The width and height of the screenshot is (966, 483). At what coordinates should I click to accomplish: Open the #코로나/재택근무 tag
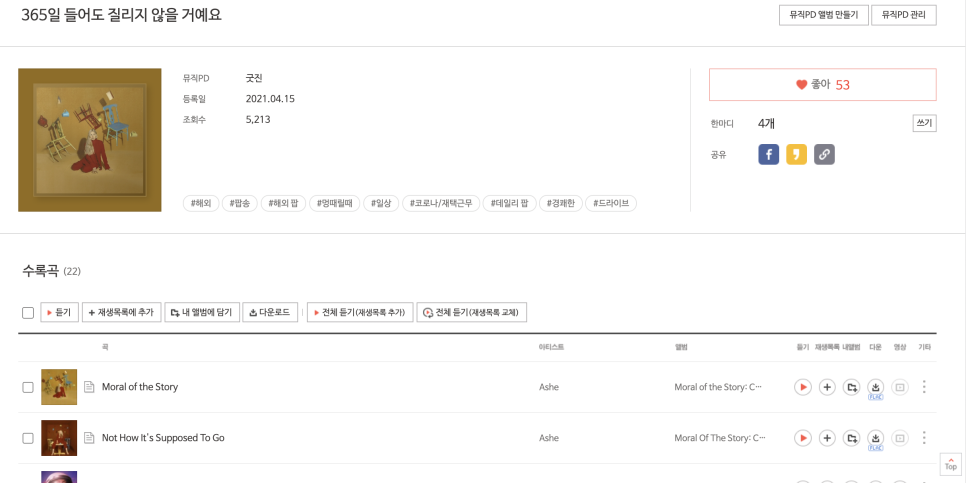(x=440, y=203)
